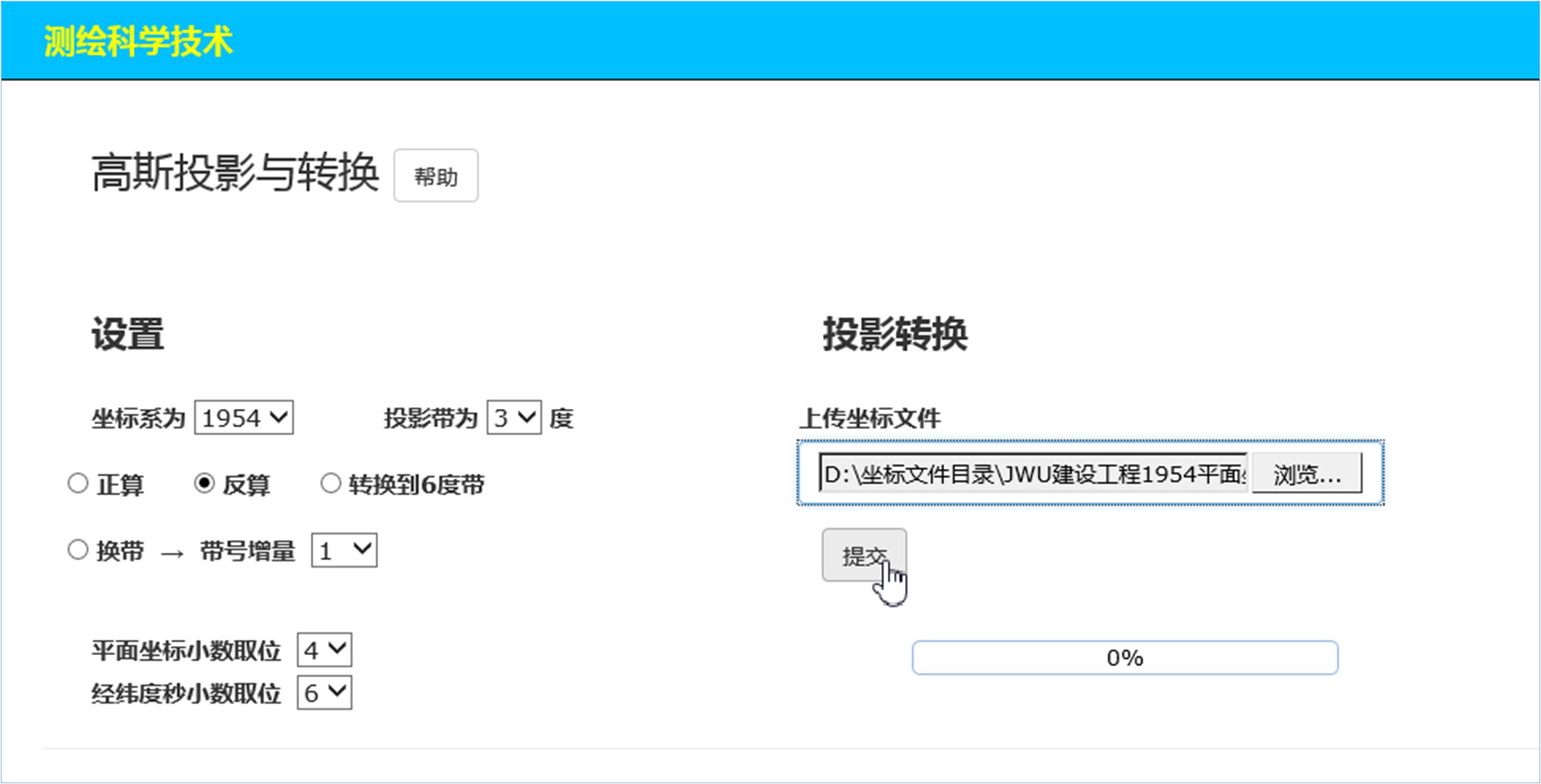Click the 帮助 help button
Image resolution: width=1541 pixels, height=784 pixels.
(x=436, y=176)
